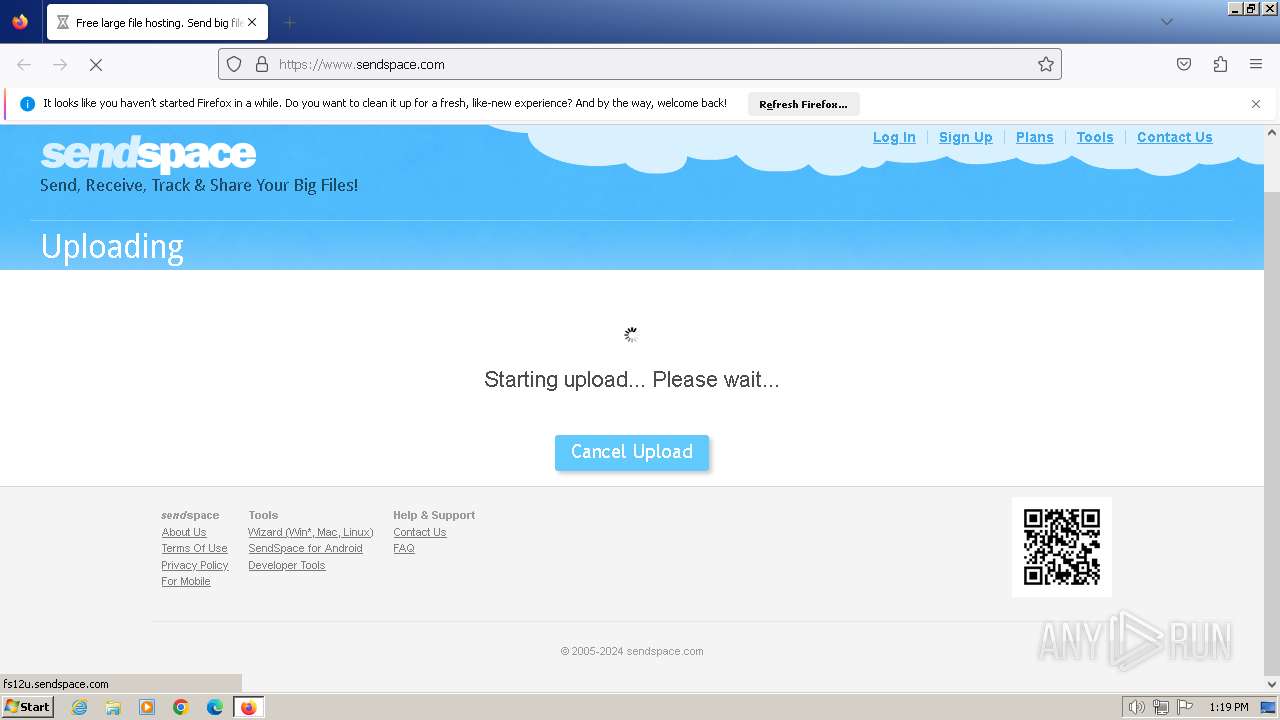Viewport: 1280px width, 720px height.
Task: Stop loading the page
Action: [96, 64]
